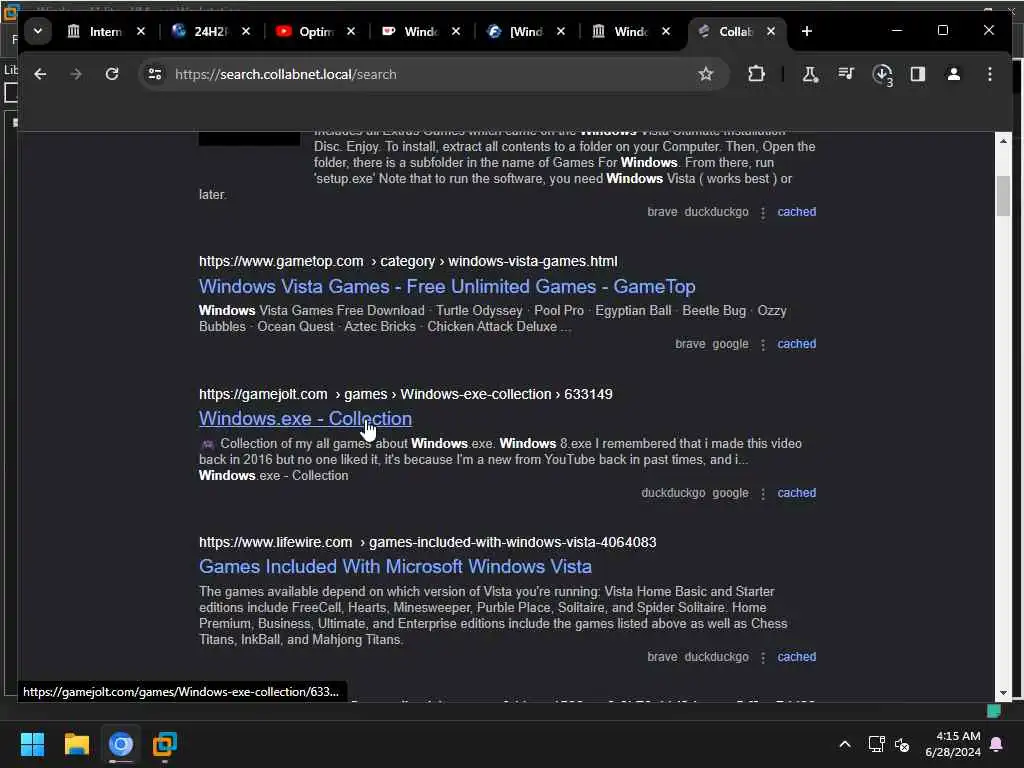This screenshot has height=768, width=1024.
Task: Click the VMware taskbar icon
Action: [x=165, y=744]
